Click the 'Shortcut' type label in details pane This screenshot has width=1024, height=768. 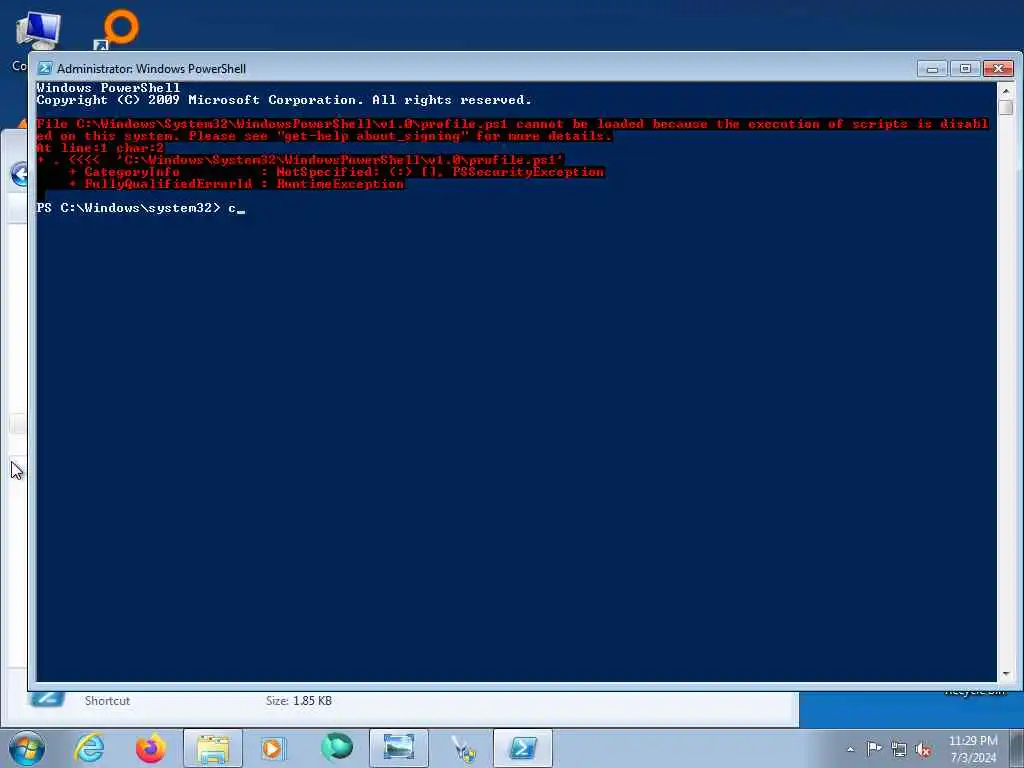click(x=107, y=701)
